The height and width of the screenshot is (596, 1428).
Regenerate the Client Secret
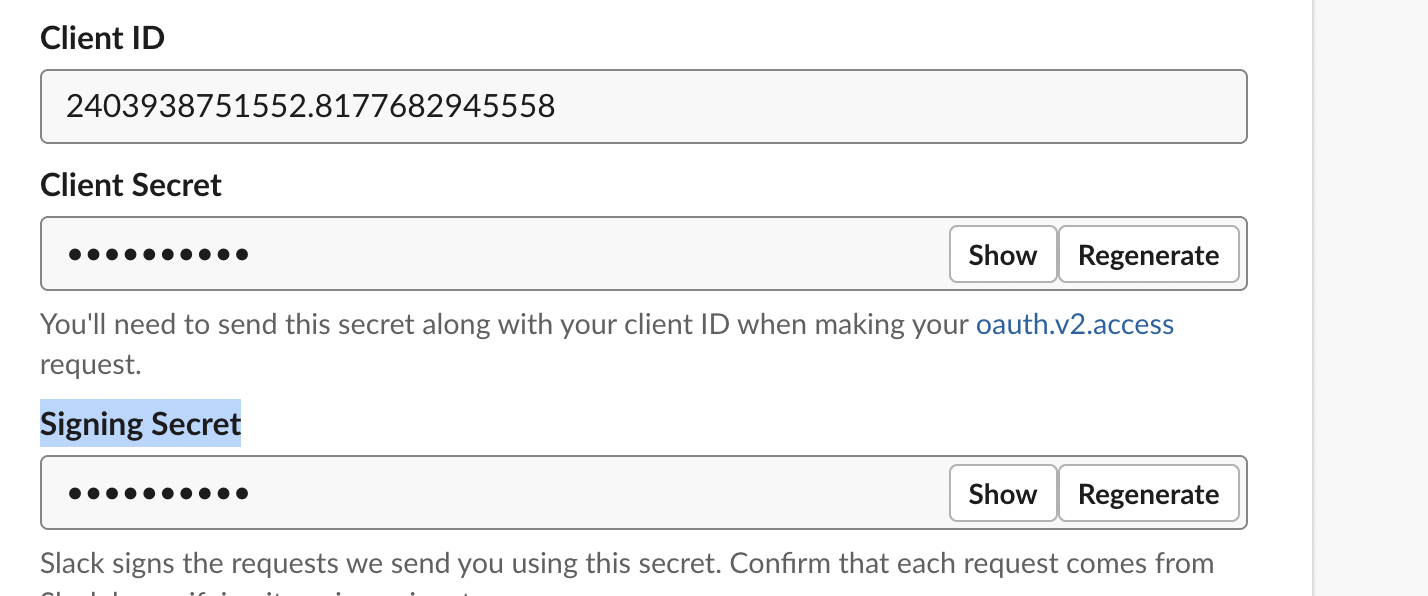pos(1148,255)
